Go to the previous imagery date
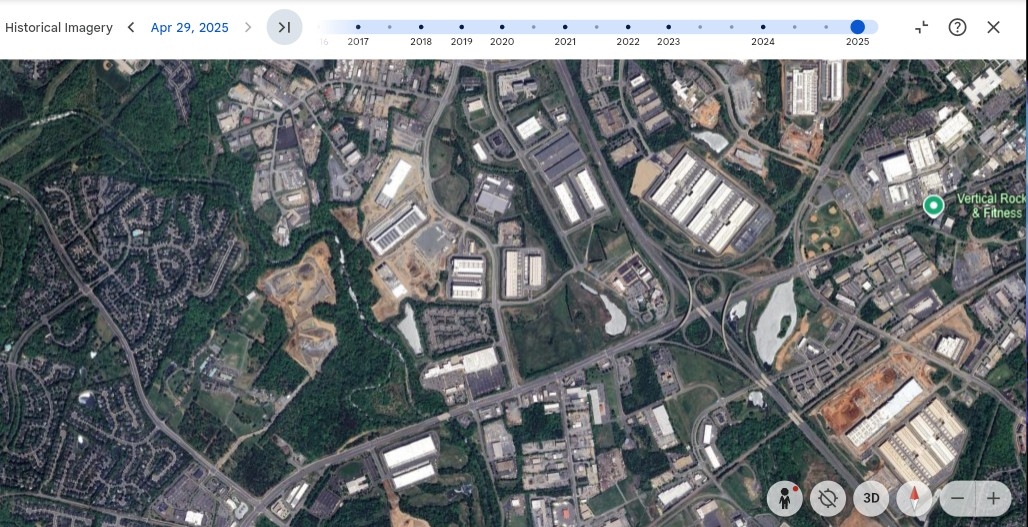 coord(131,27)
